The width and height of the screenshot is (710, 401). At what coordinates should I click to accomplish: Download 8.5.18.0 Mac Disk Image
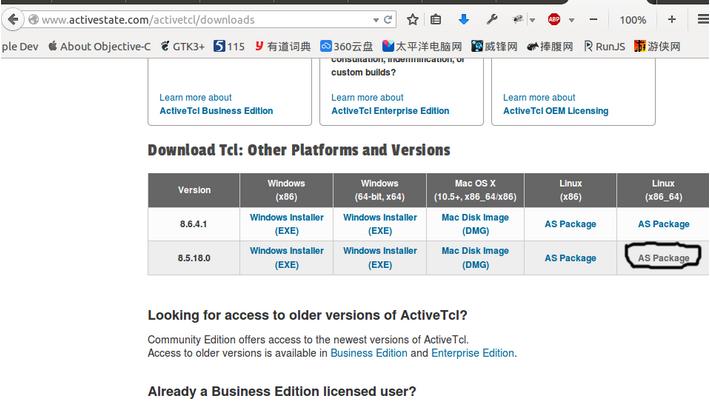point(475,258)
